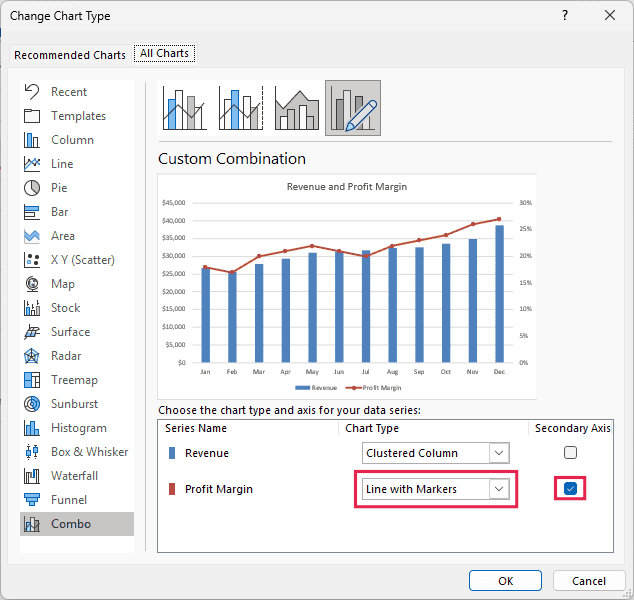Select the Funnel chart icon
The image size is (634, 600).
32,500
